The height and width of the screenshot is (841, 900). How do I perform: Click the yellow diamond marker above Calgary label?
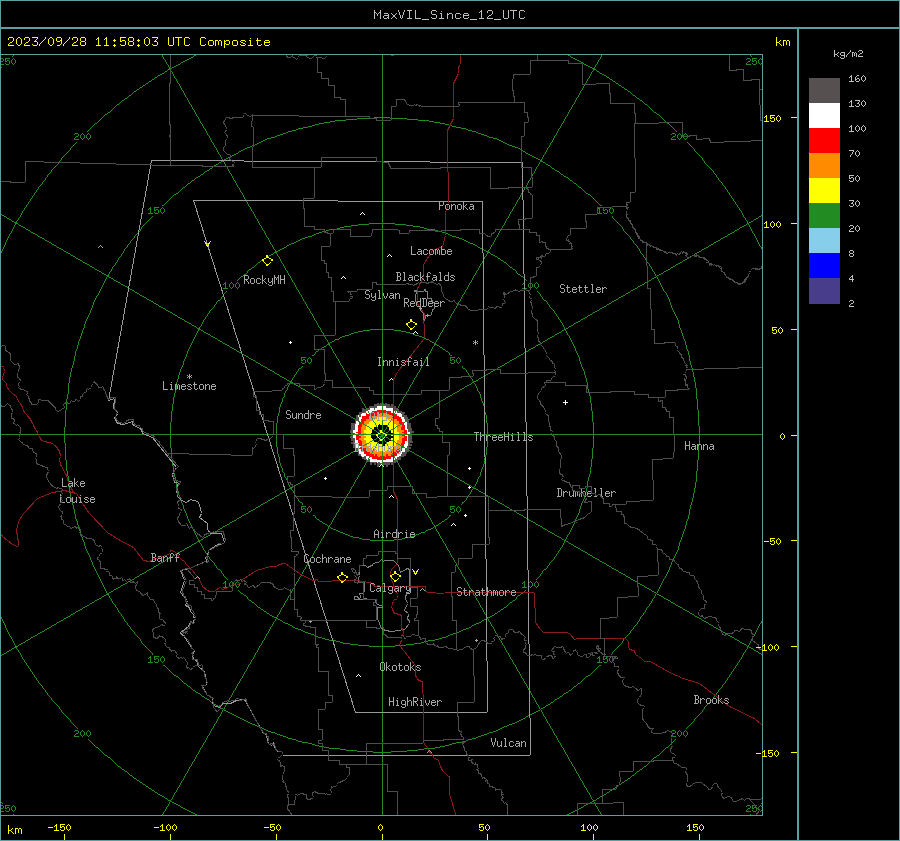tap(395, 576)
